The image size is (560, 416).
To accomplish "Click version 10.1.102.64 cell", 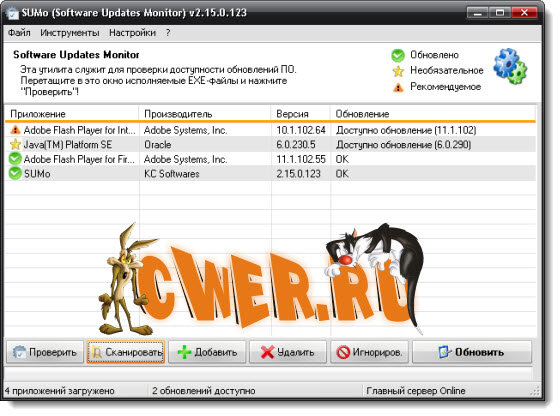I will pos(301,130).
